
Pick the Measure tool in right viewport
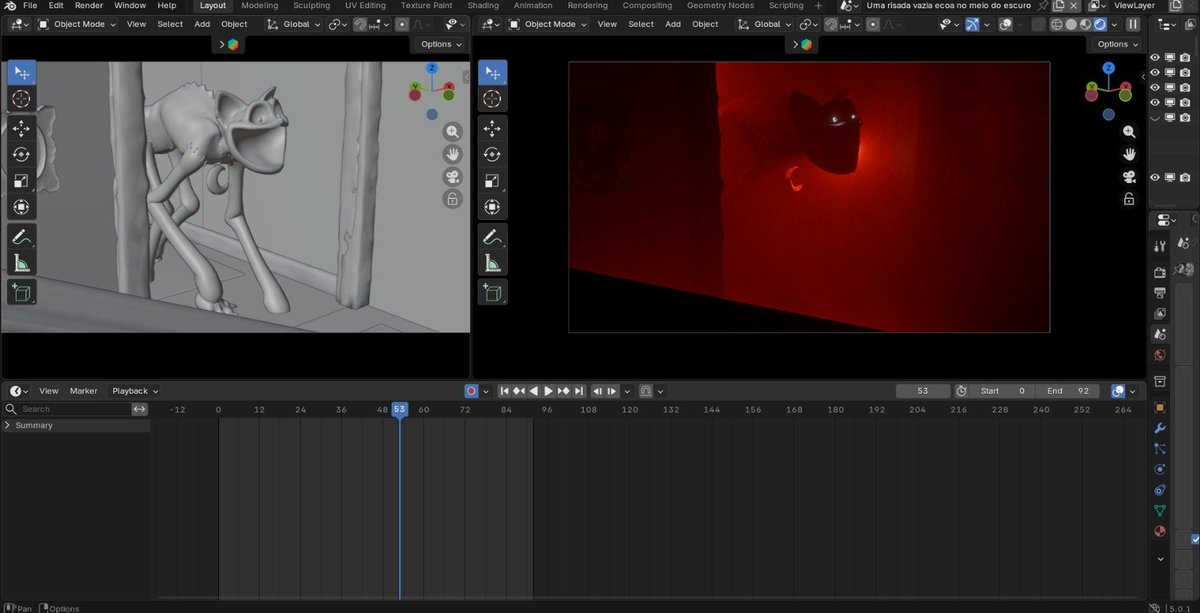[x=492, y=263]
